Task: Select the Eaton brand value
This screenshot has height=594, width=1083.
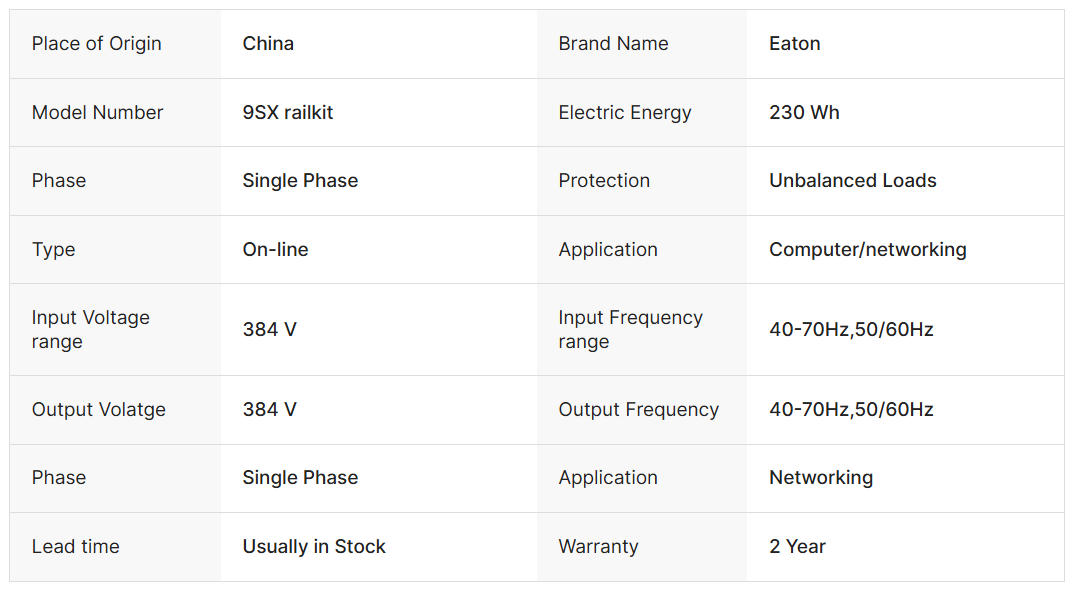Action: click(795, 44)
